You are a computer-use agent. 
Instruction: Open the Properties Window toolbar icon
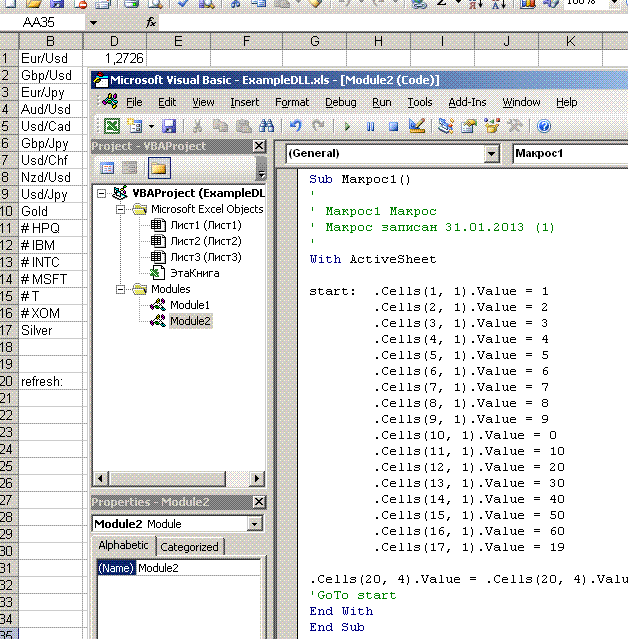pyautogui.click(x=469, y=126)
